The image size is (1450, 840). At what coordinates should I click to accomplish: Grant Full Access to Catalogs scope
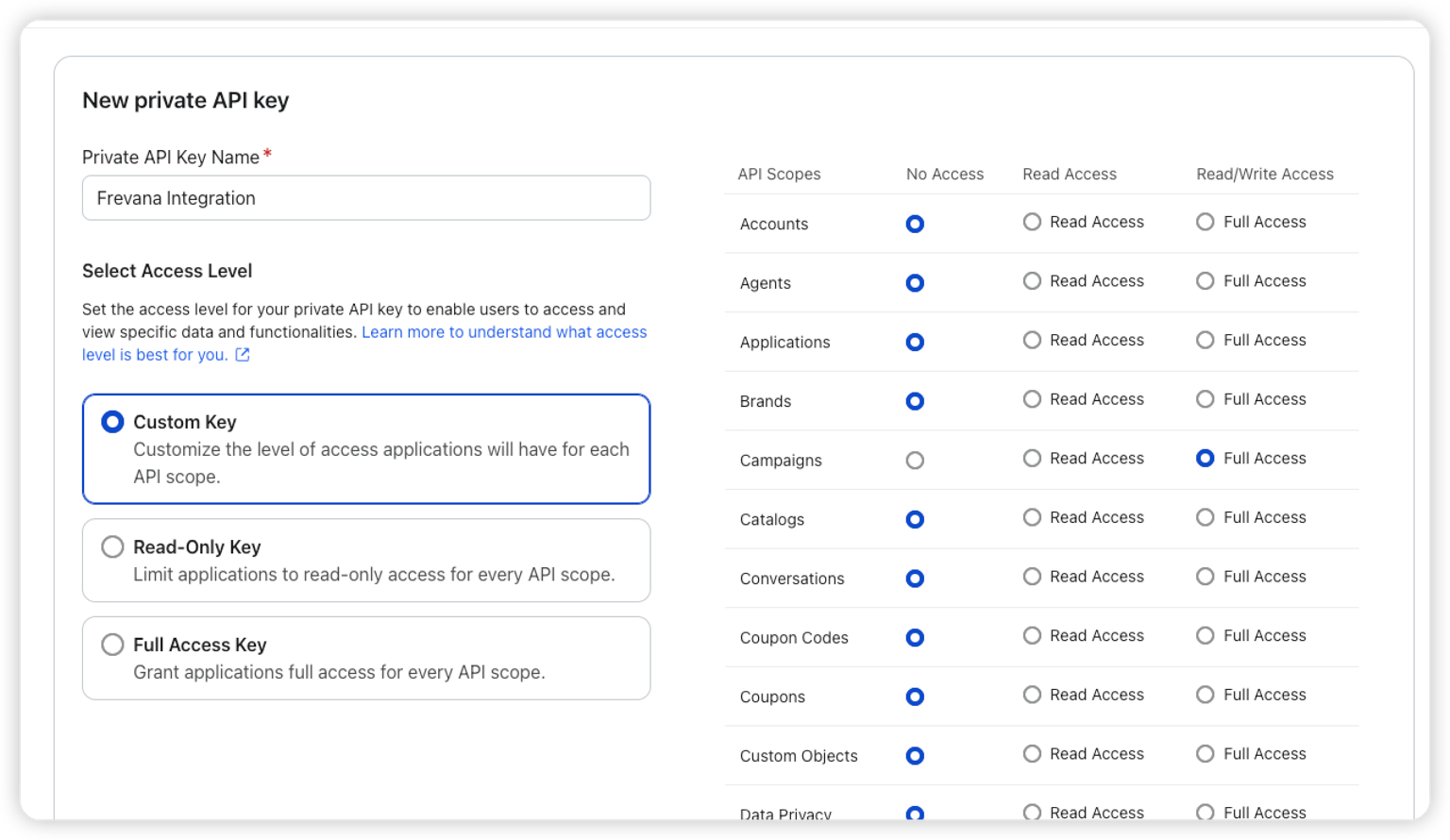(x=1206, y=517)
